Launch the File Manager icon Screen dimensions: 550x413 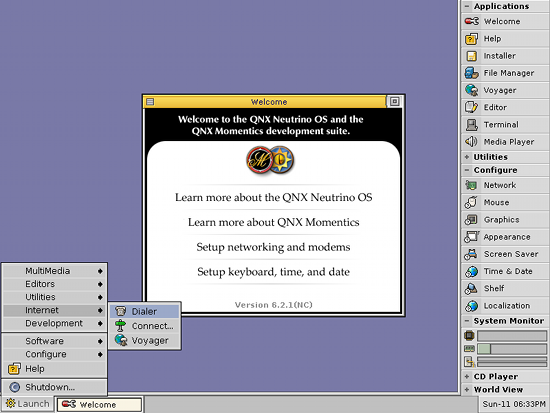click(472, 73)
